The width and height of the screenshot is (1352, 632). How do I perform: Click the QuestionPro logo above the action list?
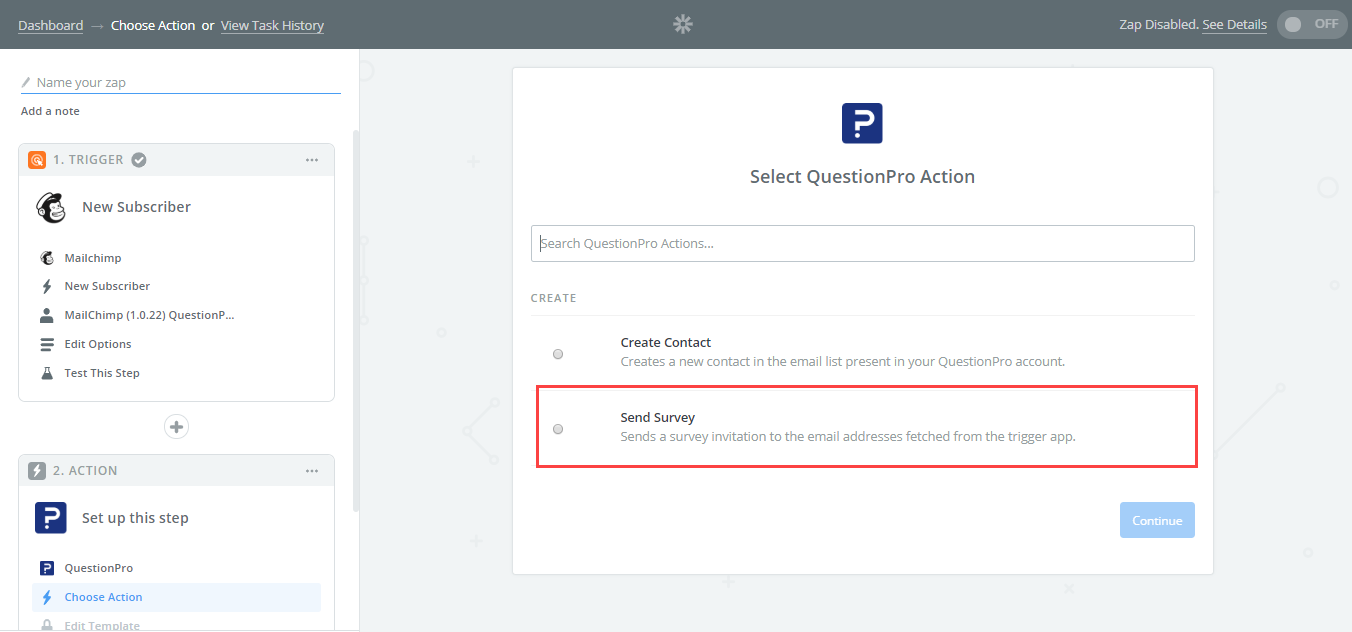coord(862,123)
